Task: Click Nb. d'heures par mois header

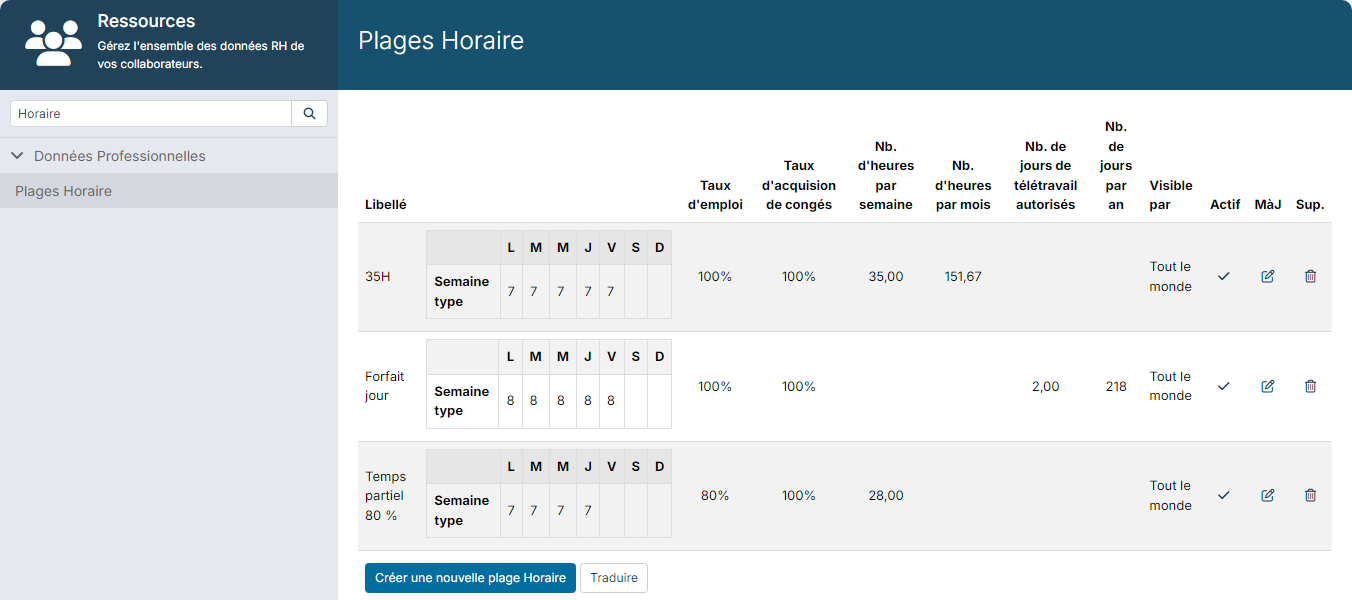Action: click(x=963, y=185)
